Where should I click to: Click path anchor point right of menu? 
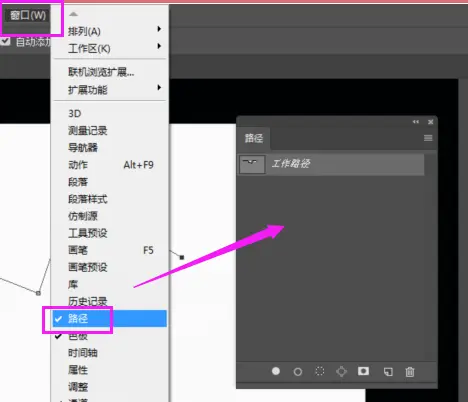pyautogui.click(x=182, y=257)
